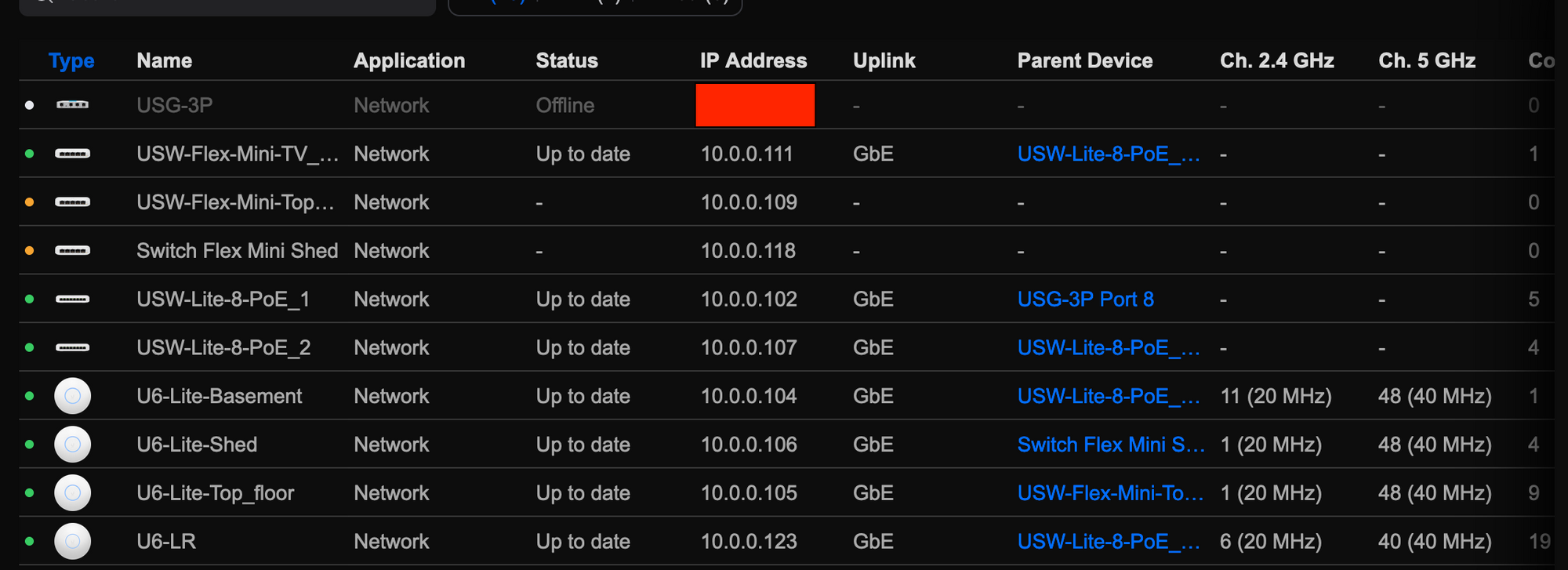The image size is (1568, 570).
Task: Click the USG-3P gateway device icon
Action: pyautogui.click(x=72, y=105)
